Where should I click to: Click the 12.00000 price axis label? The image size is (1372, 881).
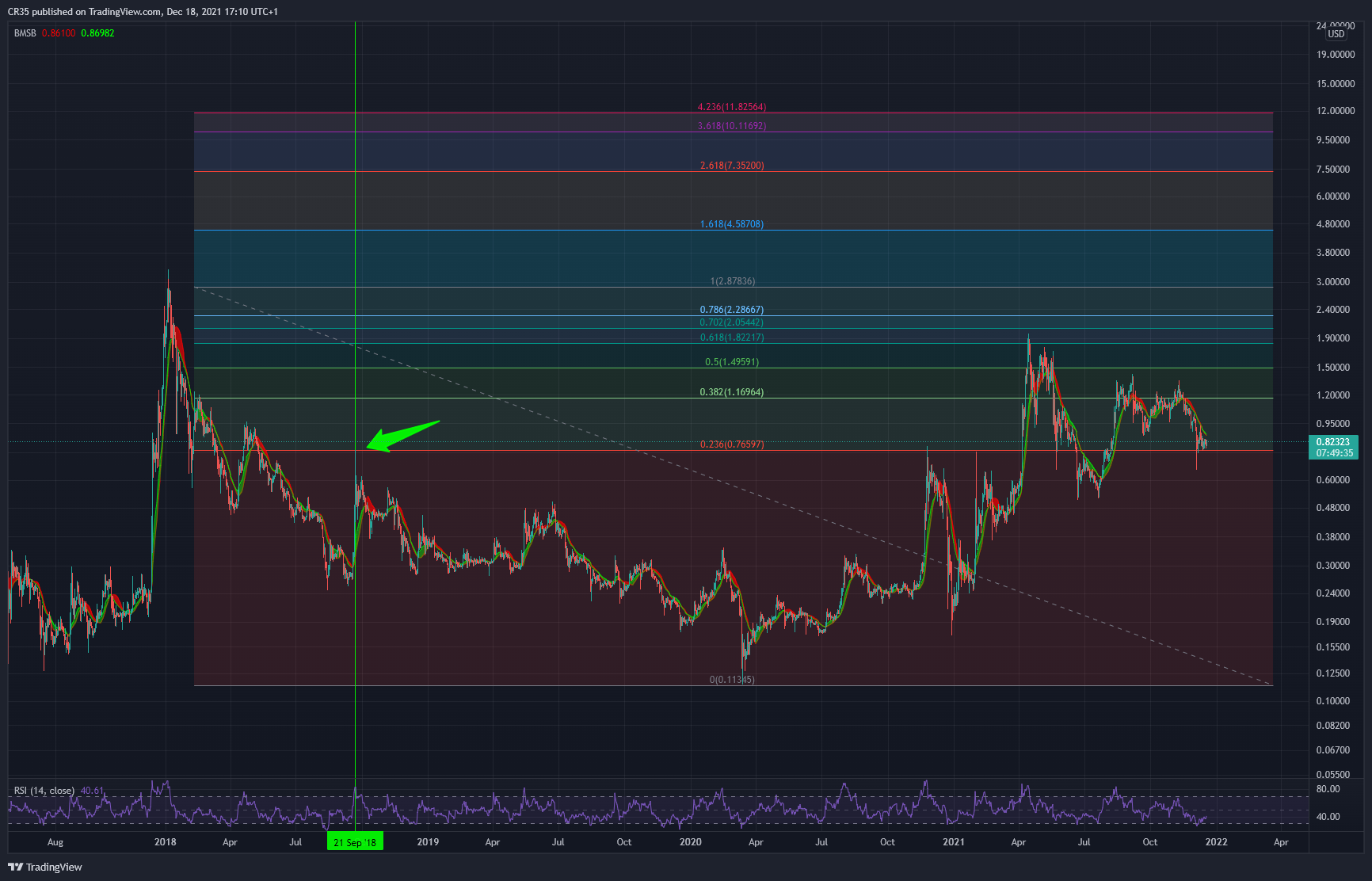point(1336,111)
